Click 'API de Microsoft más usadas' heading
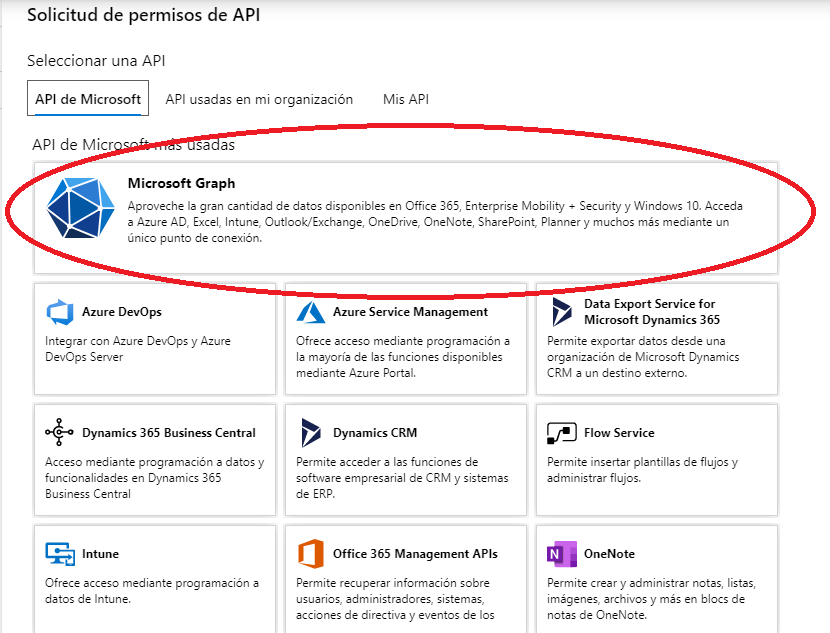The height and width of the screenshot is (633, 830). [133, 144]
